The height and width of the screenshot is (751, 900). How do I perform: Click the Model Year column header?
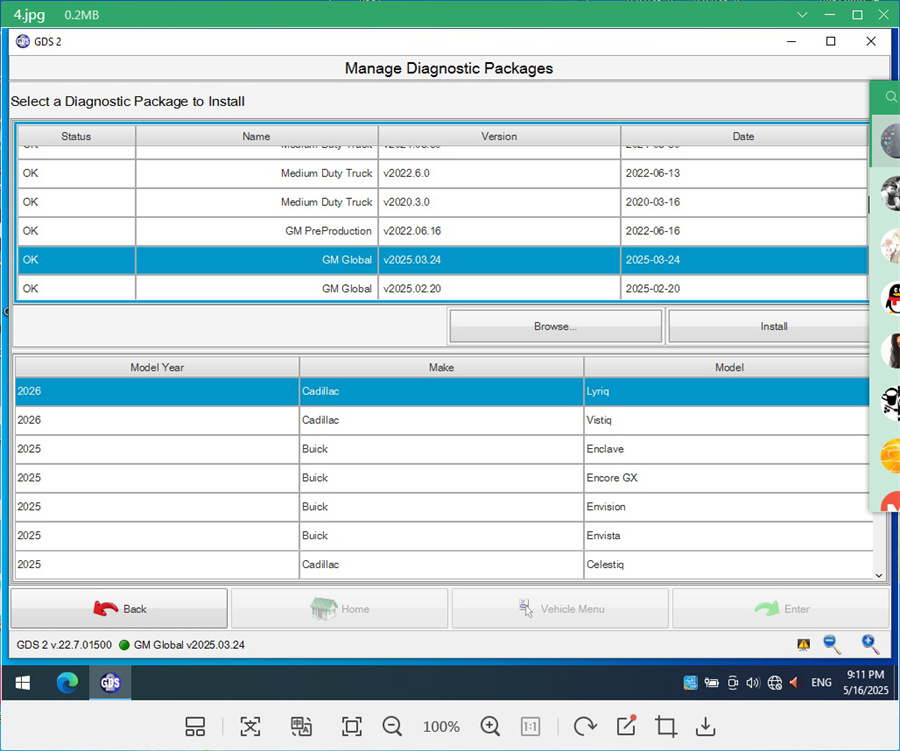(x=157, y=367)
